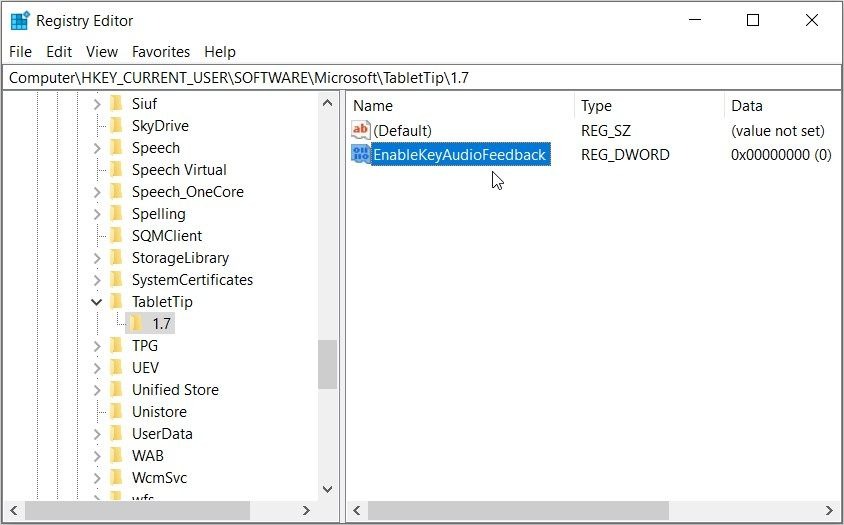Expand the SystemCertificates key
The image size is (844, 525).
pyautogui.click(x=97, y=280)
